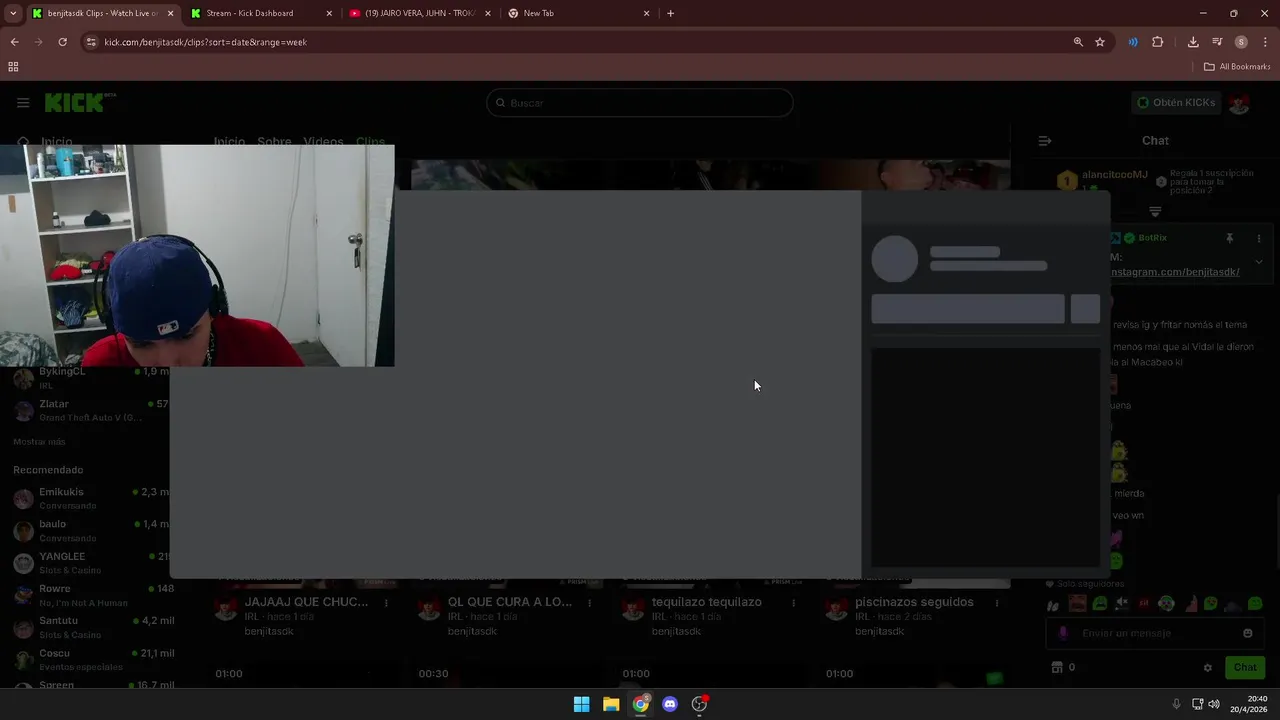Open the JAJAAJ QUE CHUC... clip title
Viewport: 1280px width, 720px height.
coord(306,602)
